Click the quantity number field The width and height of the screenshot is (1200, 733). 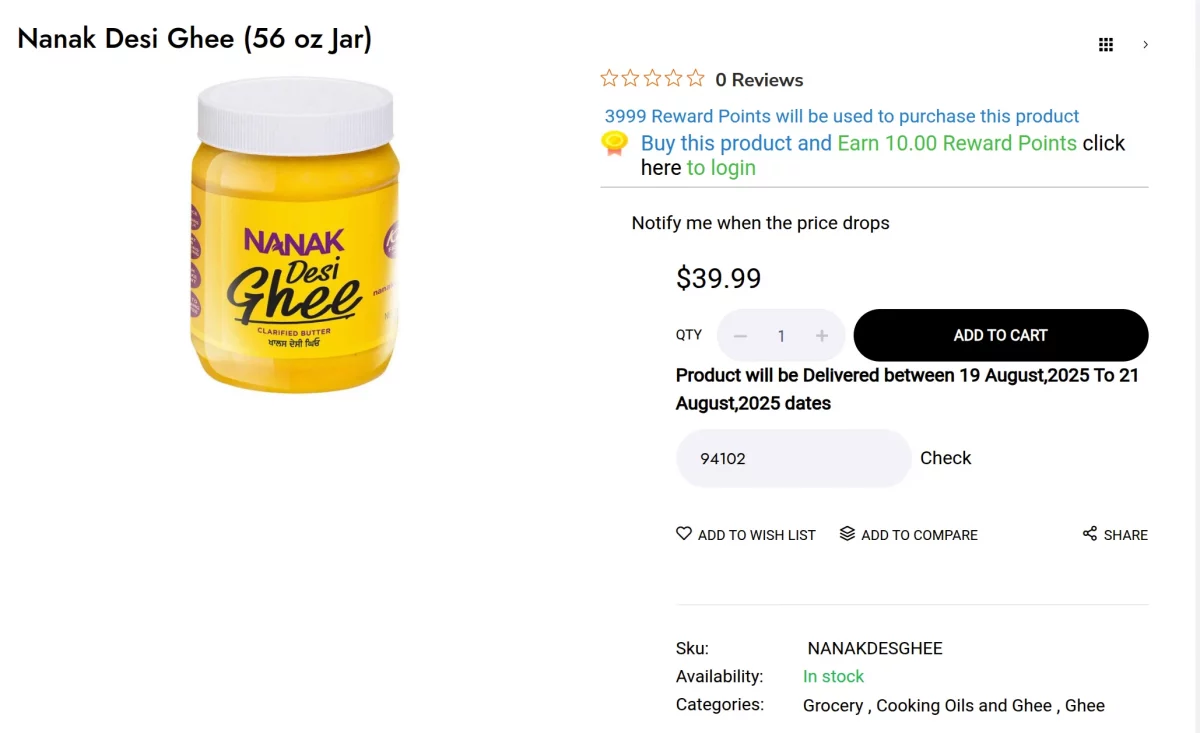click(x=781, y=336)
